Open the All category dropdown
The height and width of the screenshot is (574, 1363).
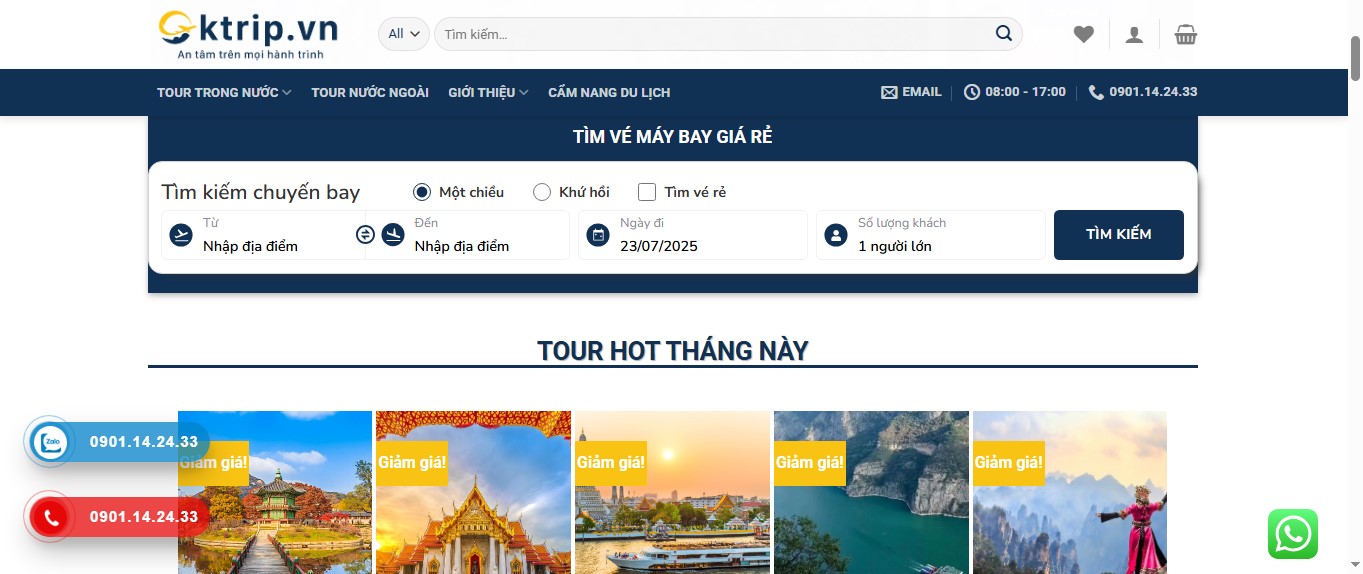tap(404, 34)
